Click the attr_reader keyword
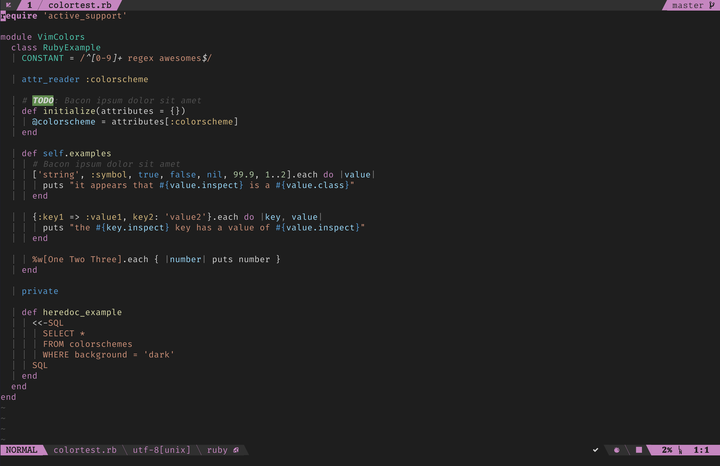Image resolution: width=720 pixels, height=466 pixels. pyautogui.click(x=51, y=79)
